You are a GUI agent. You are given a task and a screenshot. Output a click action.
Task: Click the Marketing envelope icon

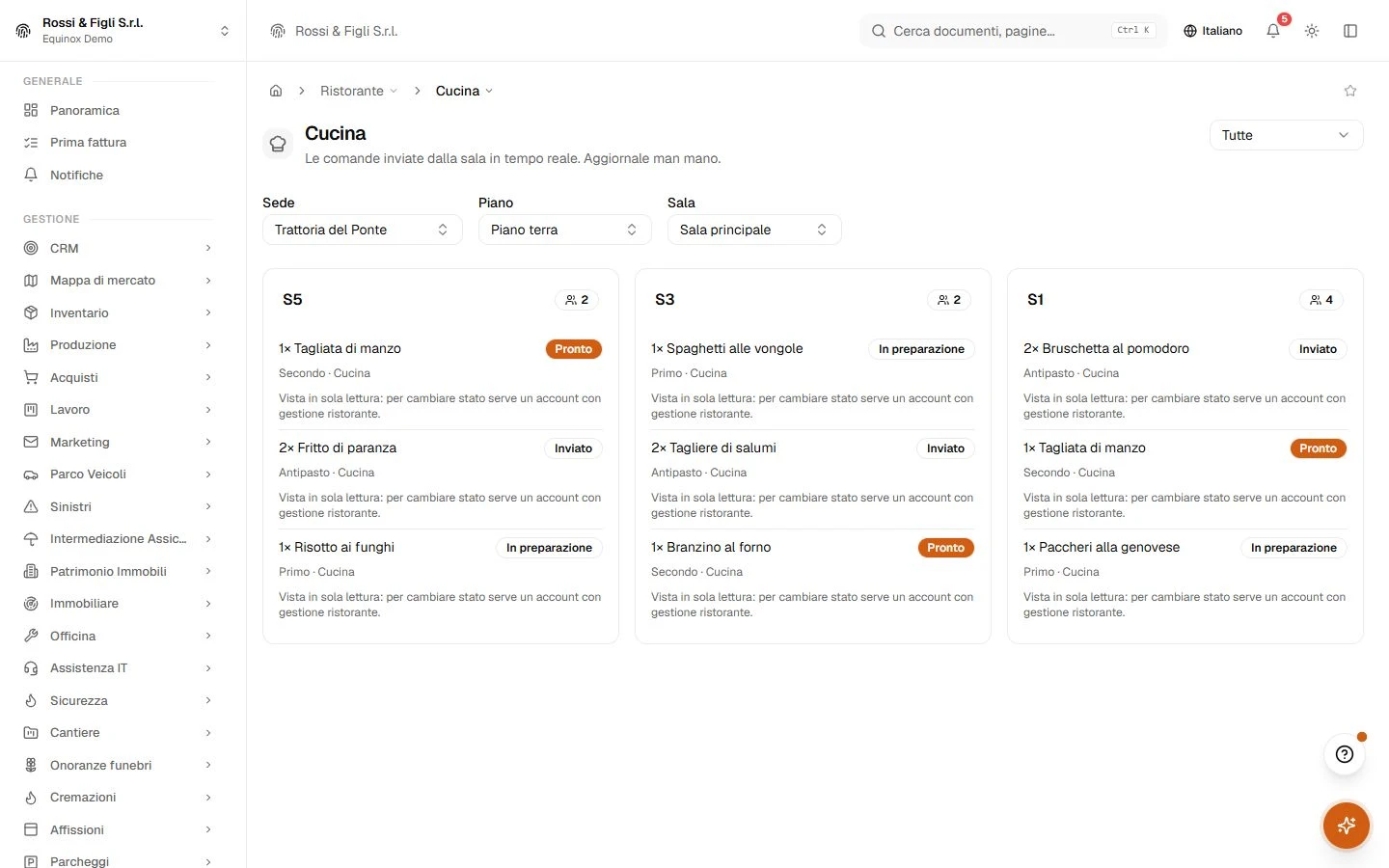tap(31, 442)
